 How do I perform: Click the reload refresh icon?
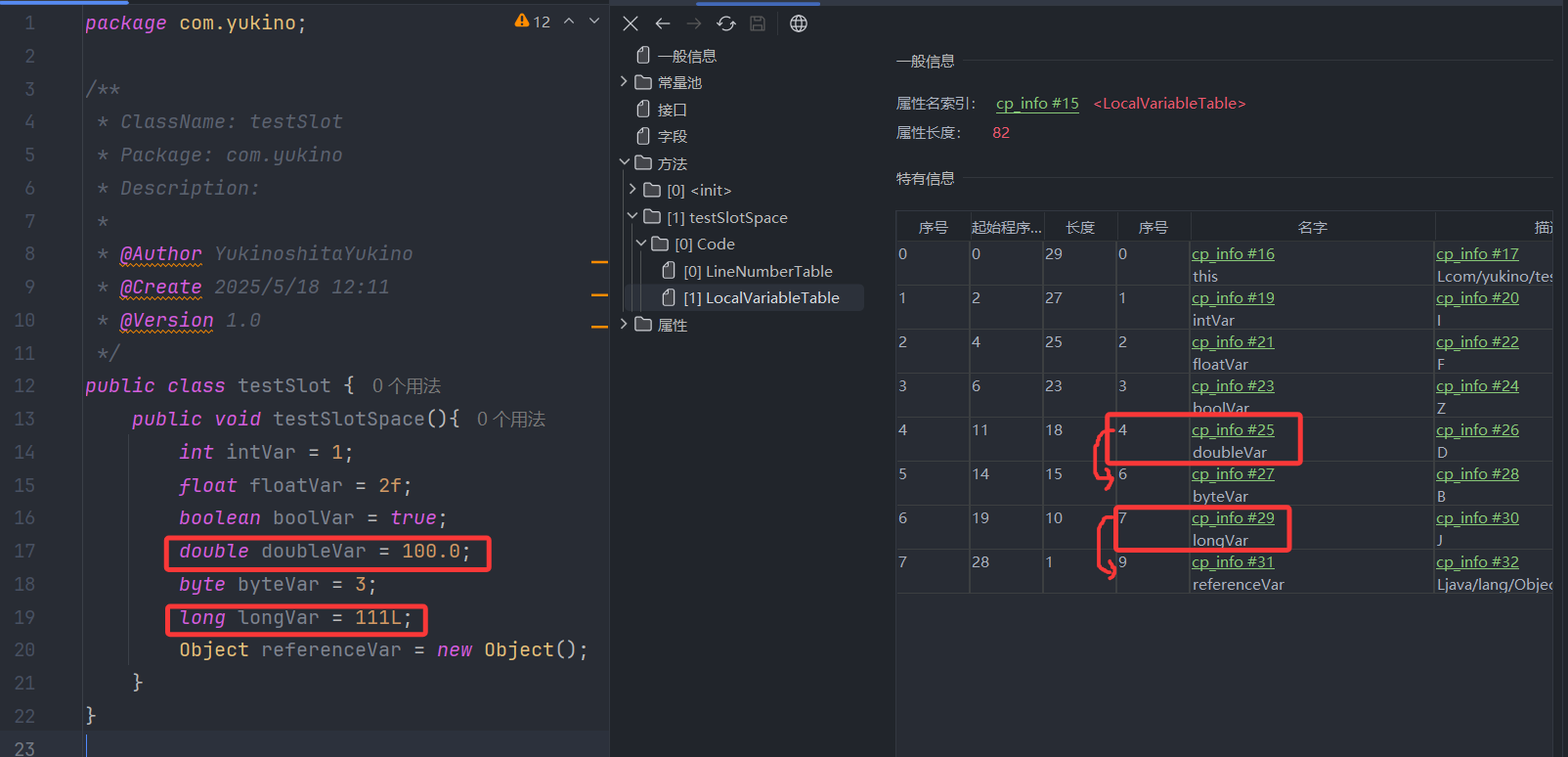[725, 23]
